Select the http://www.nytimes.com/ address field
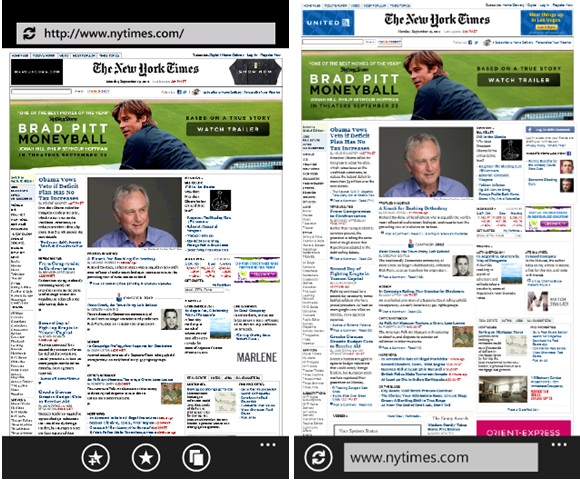This screenshot has height=483, width=580. point(146,33)
